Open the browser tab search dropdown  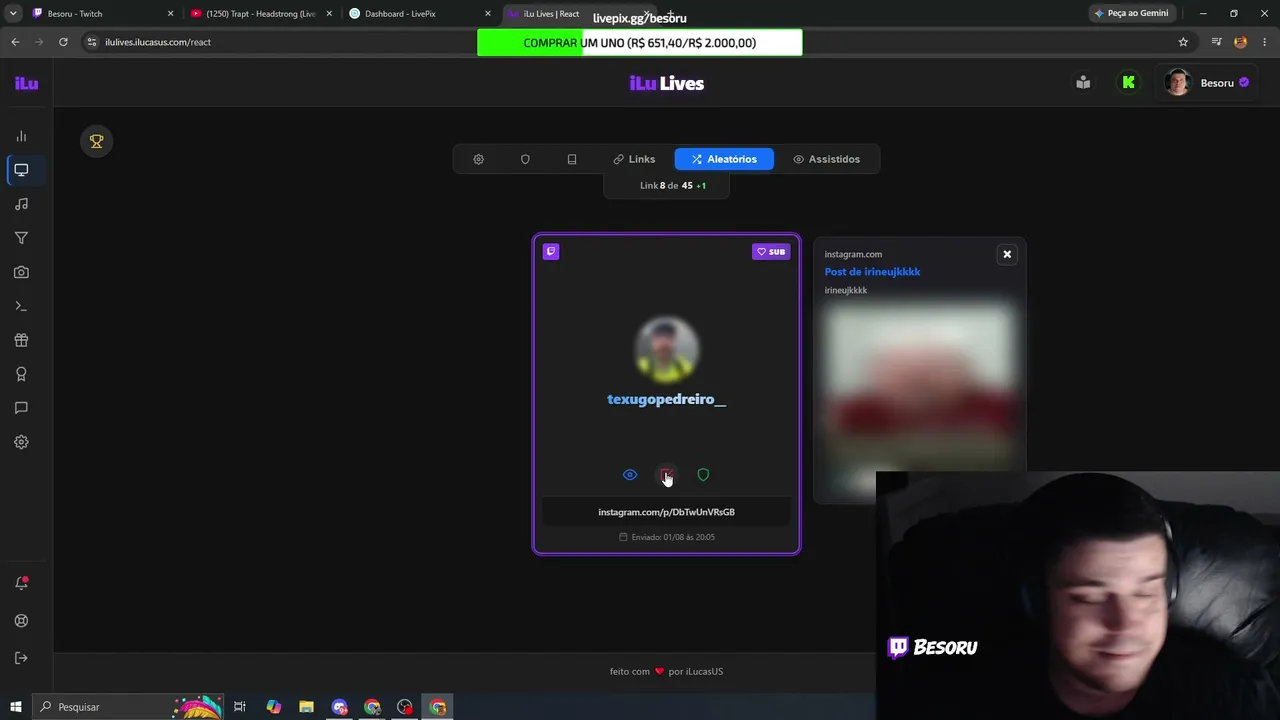click(13, 14)
